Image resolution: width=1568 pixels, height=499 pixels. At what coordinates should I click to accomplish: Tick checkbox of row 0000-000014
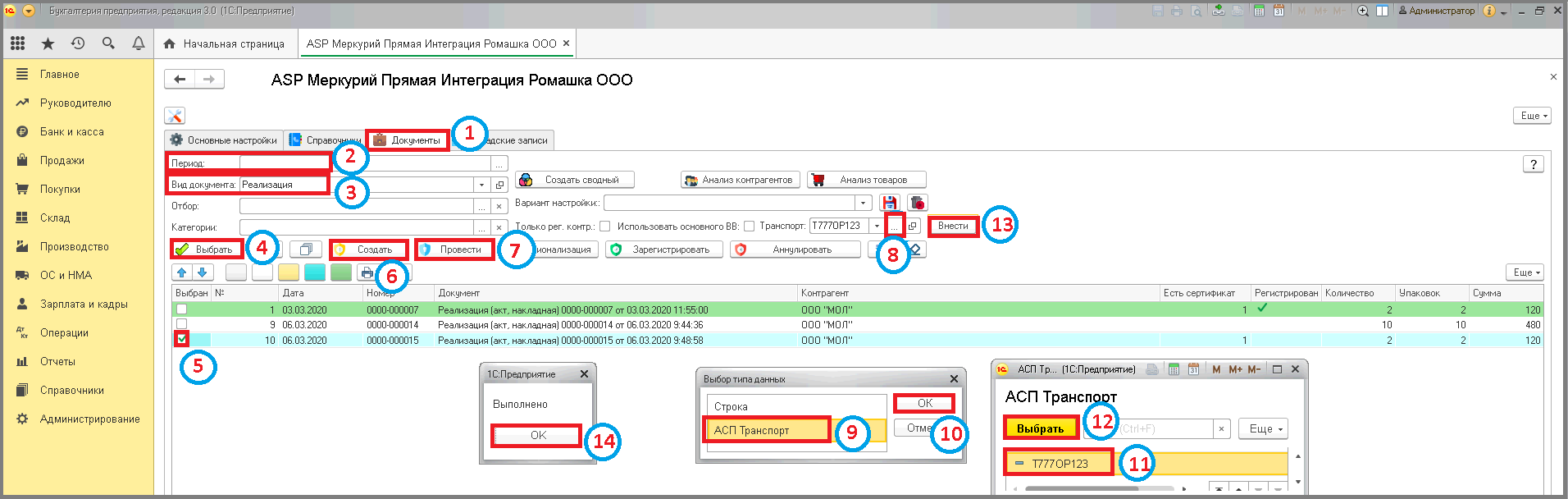[x=181, y=324]
